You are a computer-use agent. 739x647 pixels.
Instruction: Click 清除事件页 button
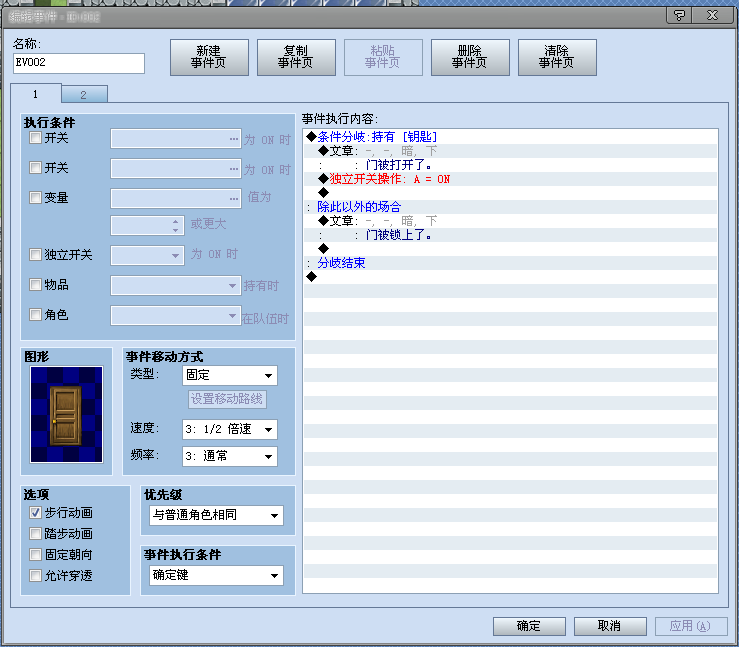pos(557,57)
